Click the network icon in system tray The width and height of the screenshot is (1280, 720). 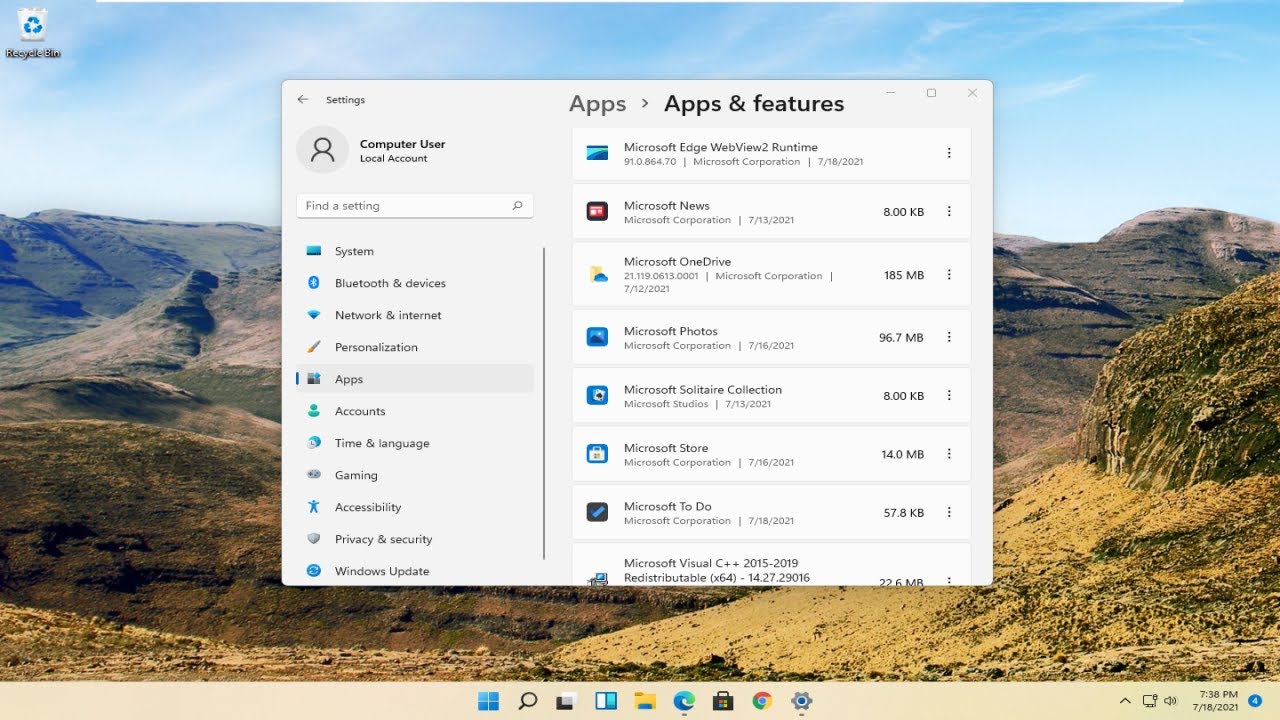coord(1150,701)
